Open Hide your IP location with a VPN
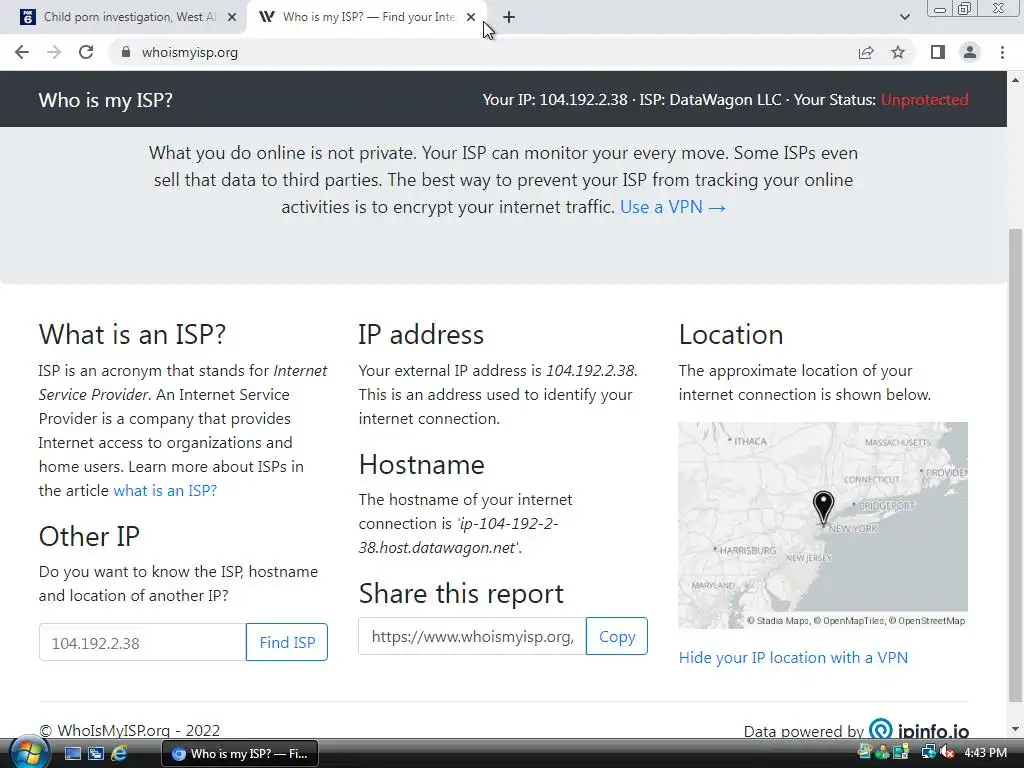Image resolution: width=1024 pixels, height=768 pixels. point(793,658)
